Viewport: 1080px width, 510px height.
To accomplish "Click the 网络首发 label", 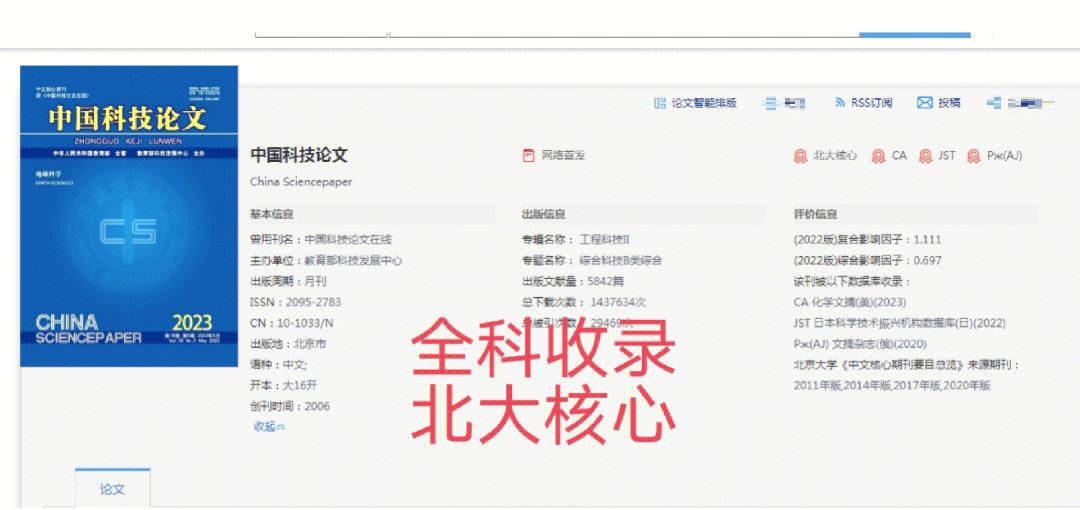I will tap(563, 156).
